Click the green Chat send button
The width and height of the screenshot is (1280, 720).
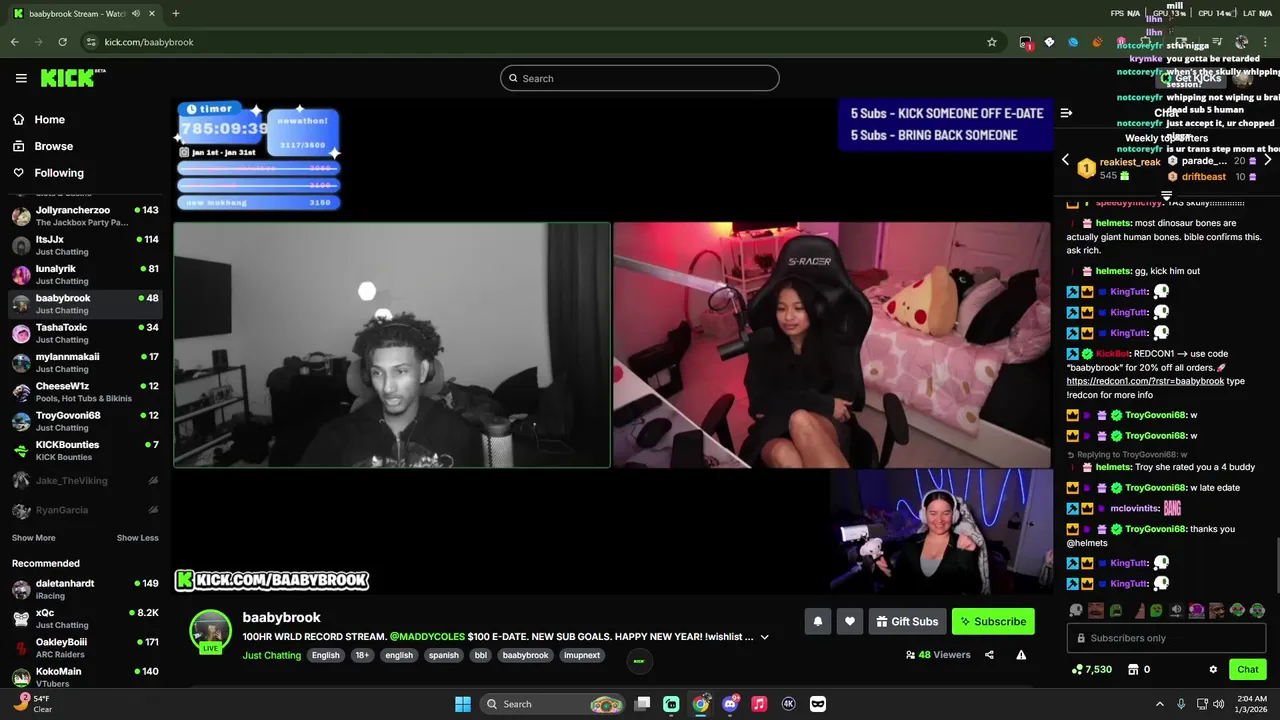point(1247,669)
